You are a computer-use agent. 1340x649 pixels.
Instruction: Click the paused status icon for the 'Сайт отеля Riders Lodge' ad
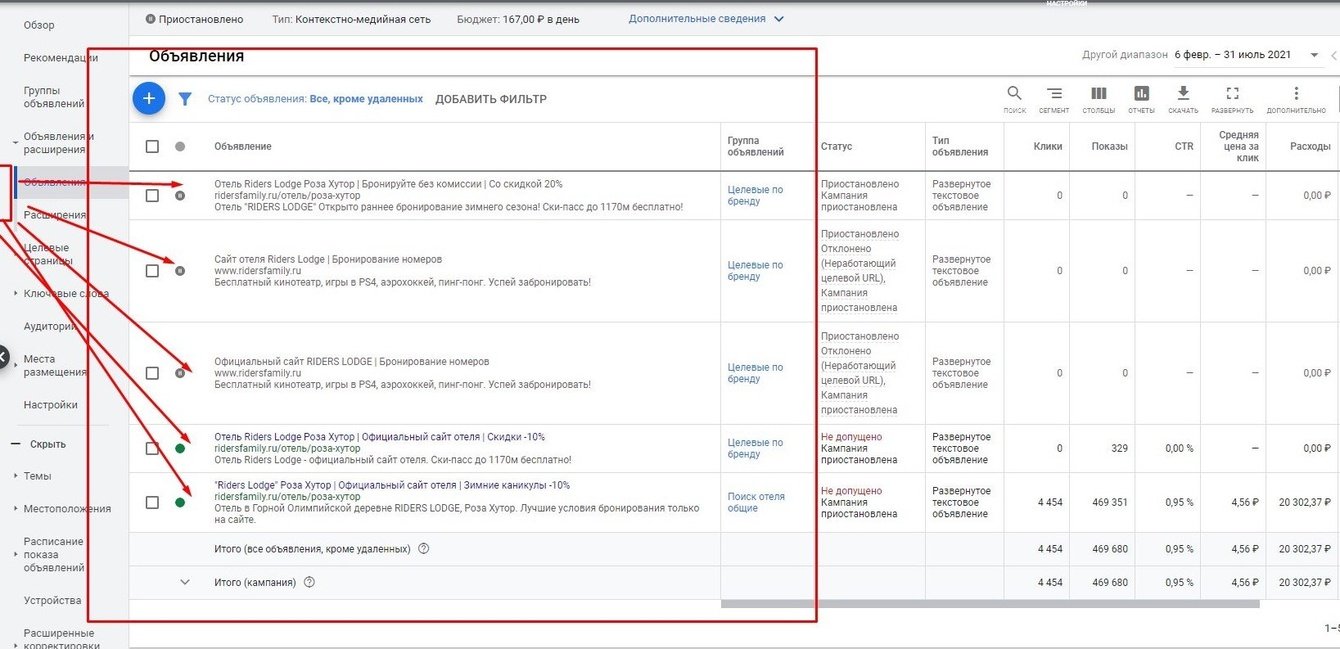pyautogui.click(x=180, y=270)
